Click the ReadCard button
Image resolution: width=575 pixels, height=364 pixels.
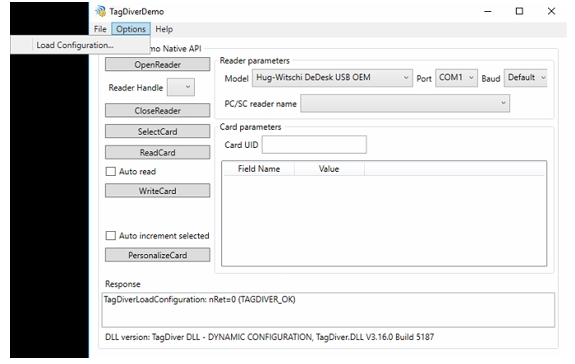[x=157, y=152]
